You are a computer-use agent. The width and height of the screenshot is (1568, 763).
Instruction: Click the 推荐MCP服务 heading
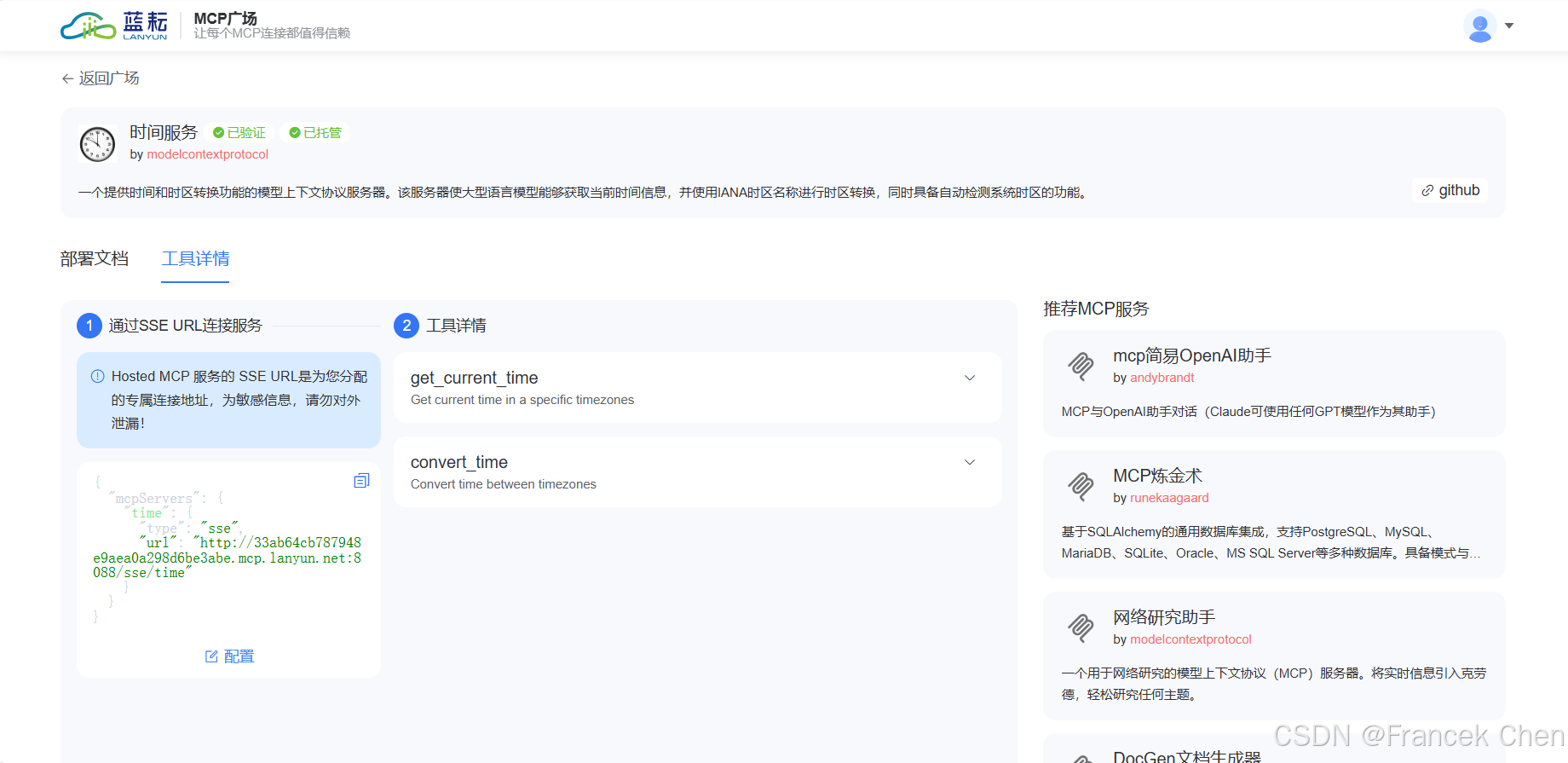[1096, 309]
